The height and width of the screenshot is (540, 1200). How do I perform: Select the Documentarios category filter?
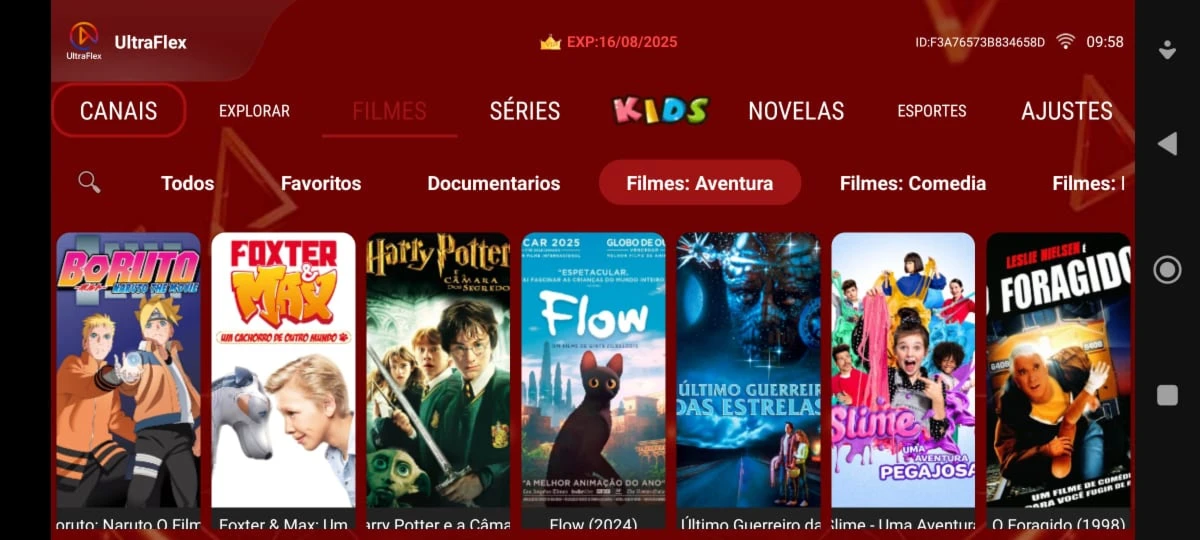494,183
